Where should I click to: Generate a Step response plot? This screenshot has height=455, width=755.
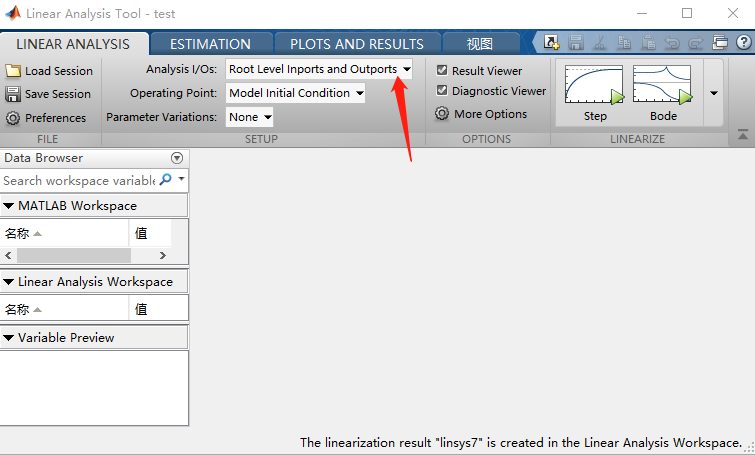coord(595,93)
